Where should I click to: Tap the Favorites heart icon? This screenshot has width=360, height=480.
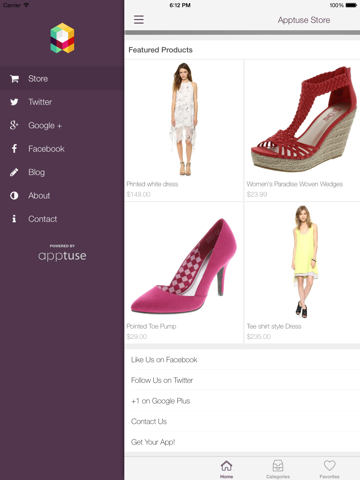coord(329,466)
